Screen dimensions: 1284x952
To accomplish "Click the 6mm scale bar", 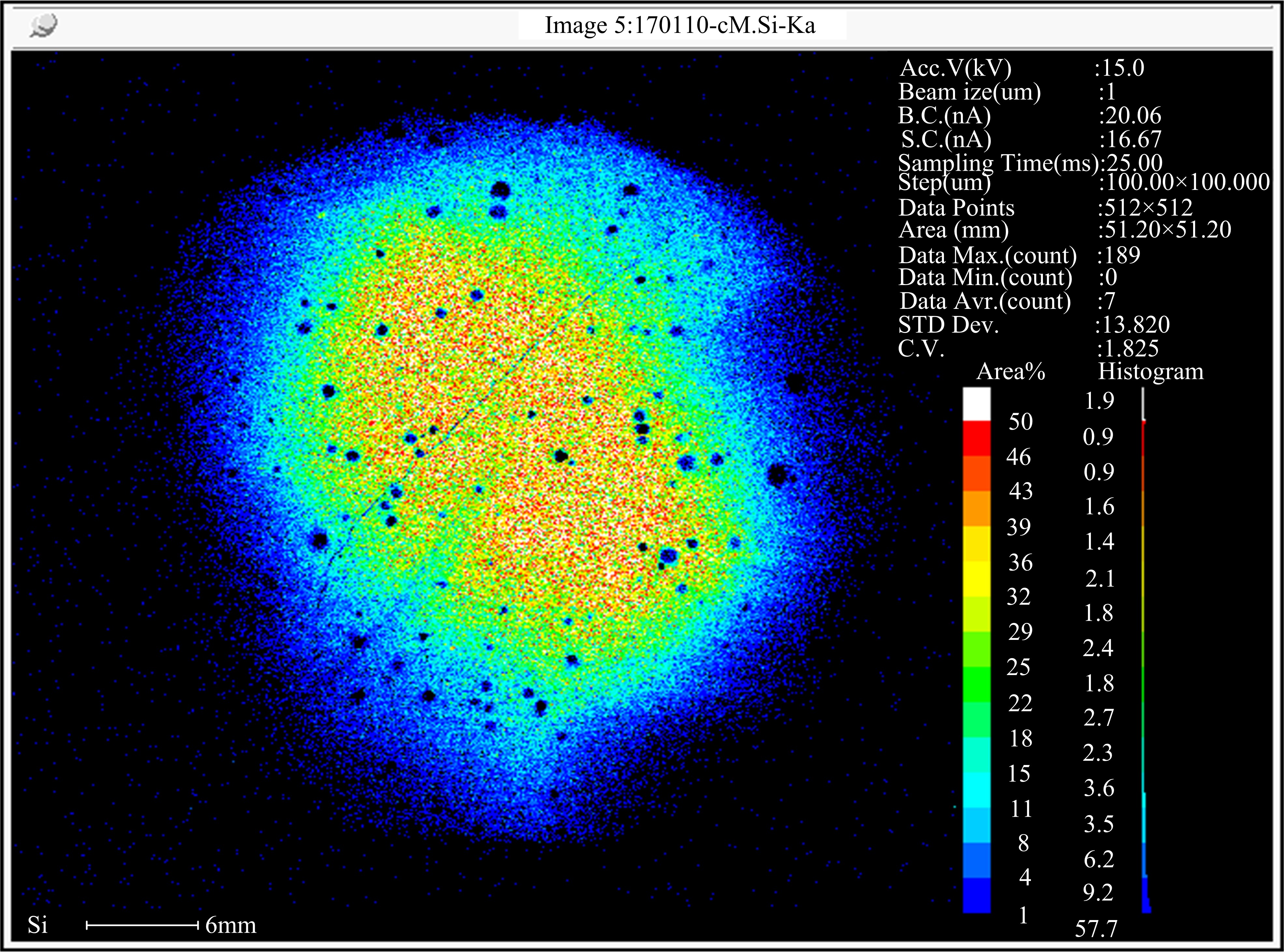I will 142,925.
